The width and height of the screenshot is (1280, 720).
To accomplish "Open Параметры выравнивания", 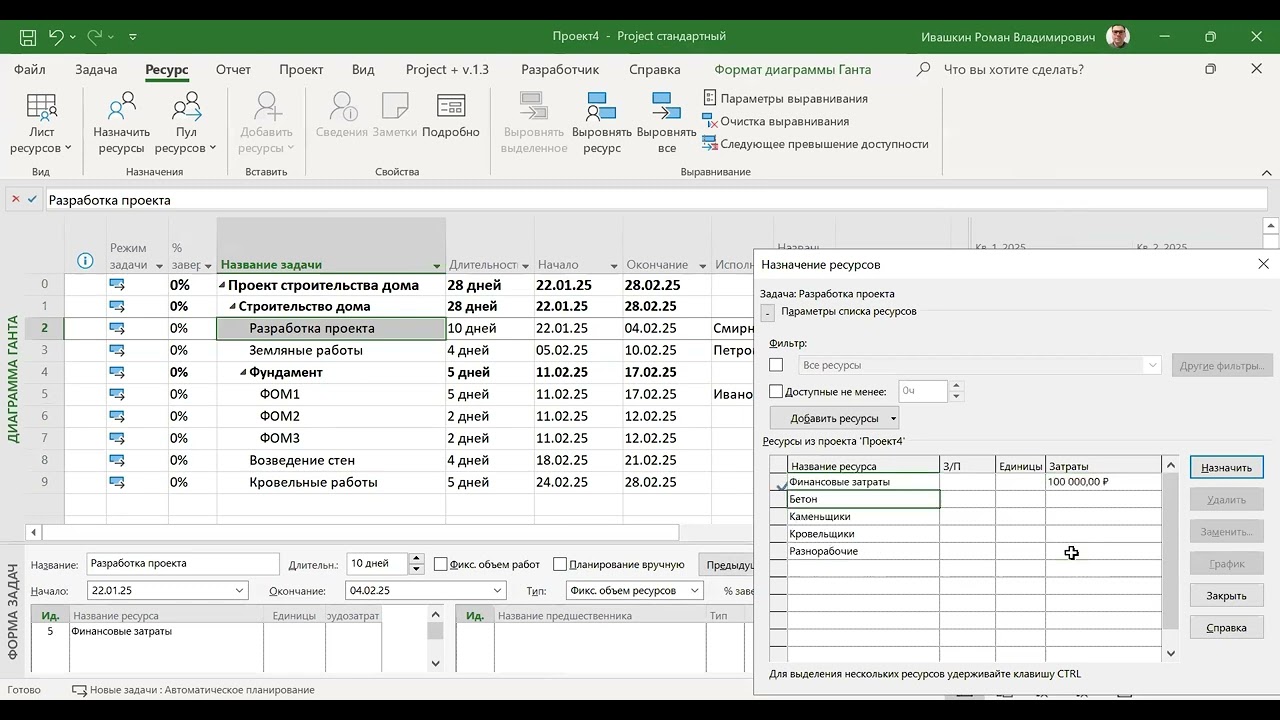I will tap(785, 98).
